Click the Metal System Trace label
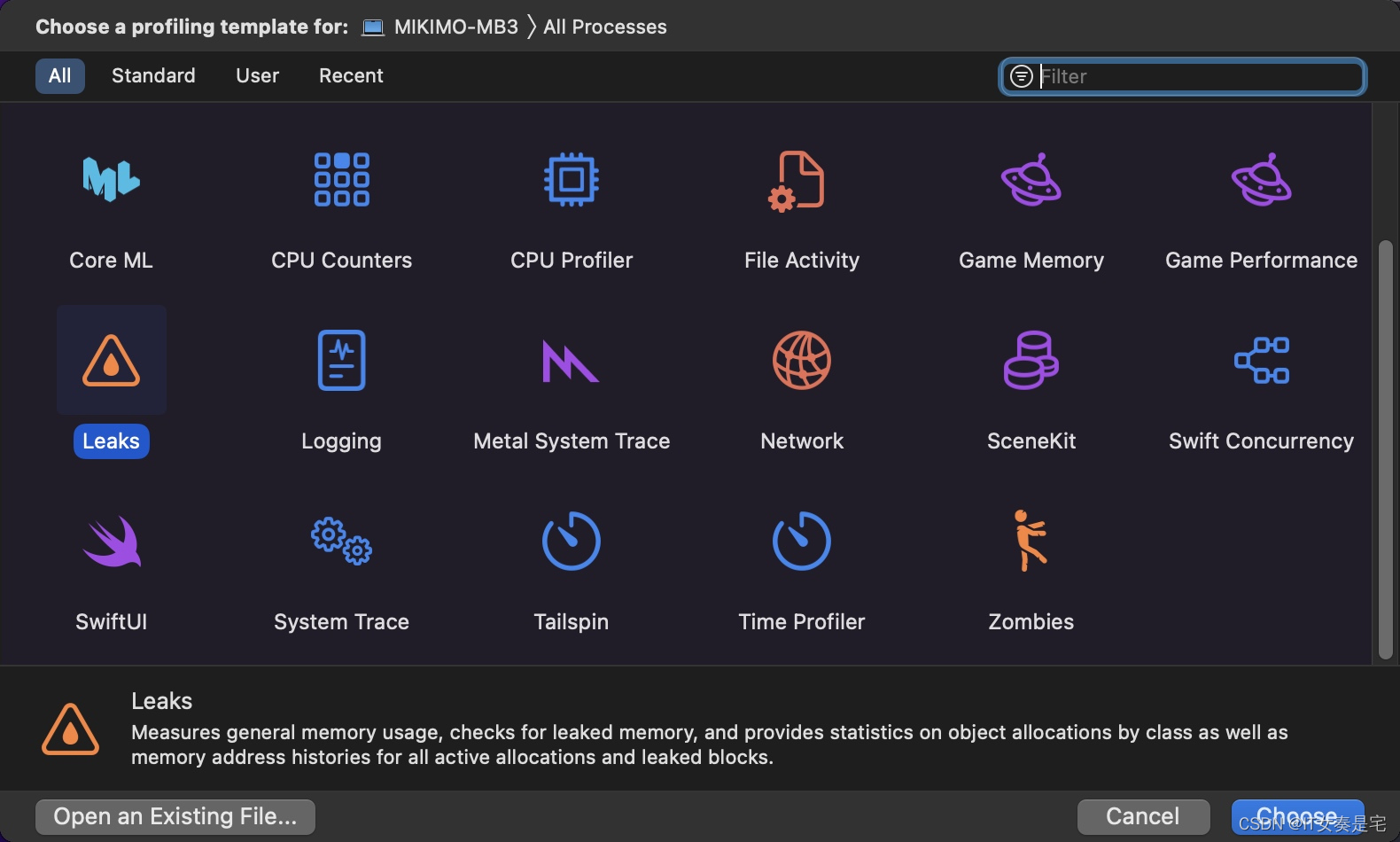 pyautogui.click(x=572, y=441)
